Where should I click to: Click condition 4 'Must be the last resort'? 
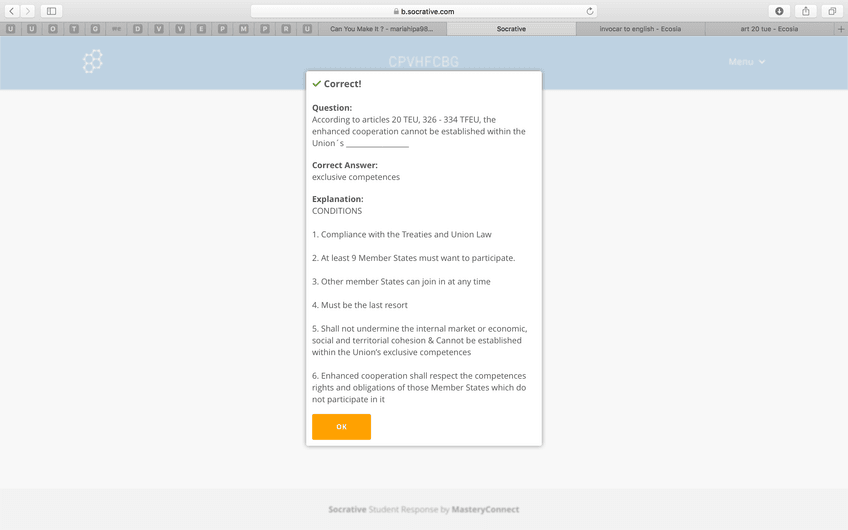(360, 305)
